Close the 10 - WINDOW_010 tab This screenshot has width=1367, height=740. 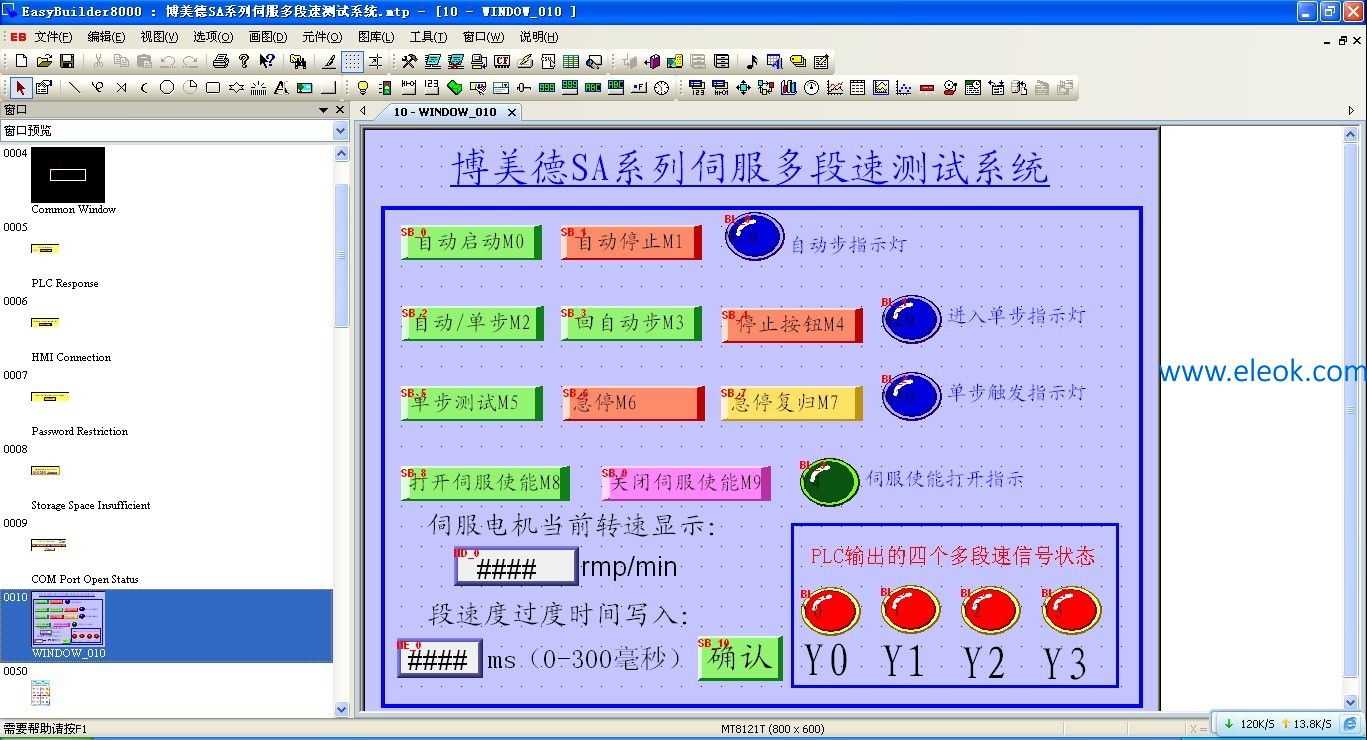click(511, 112)
